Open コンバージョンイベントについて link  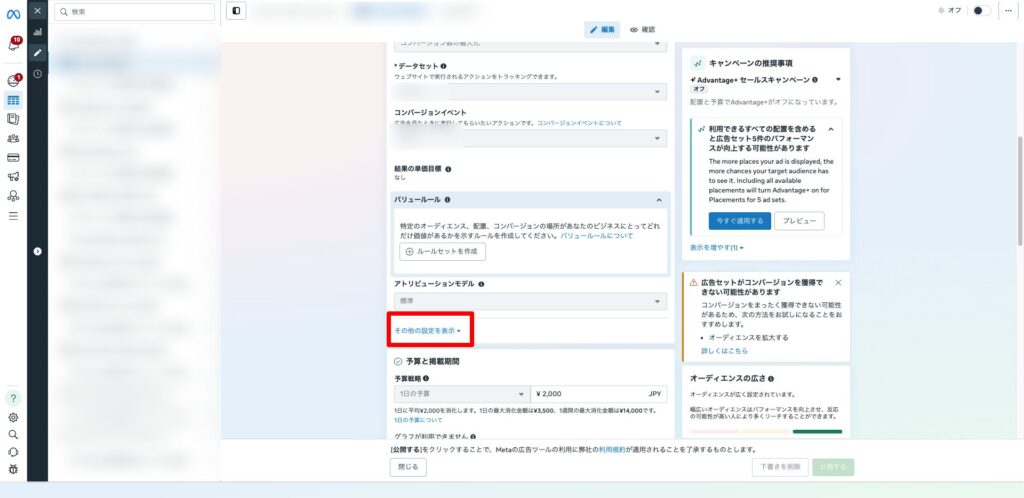[579, 123]
